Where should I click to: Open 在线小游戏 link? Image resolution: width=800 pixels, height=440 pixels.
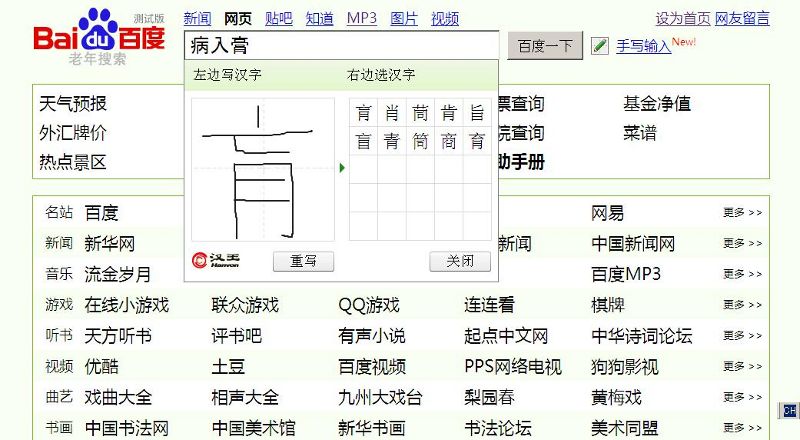click(x=127, y=305)
